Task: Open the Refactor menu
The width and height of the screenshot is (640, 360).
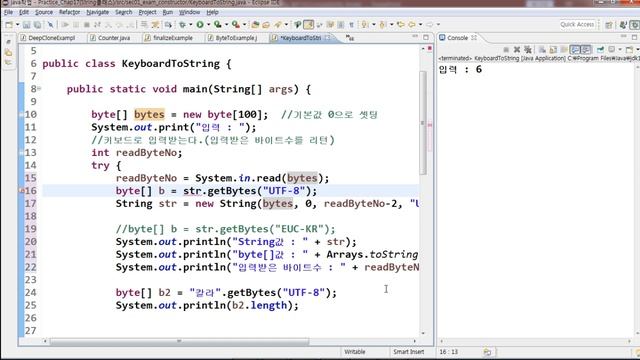Action: (x=69, y=12)
